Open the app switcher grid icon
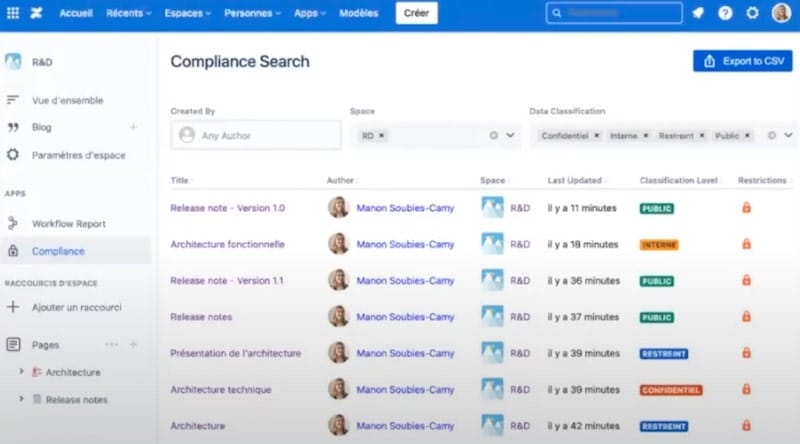The width and height of the screenshot is (800, 444). click(13, 13)
